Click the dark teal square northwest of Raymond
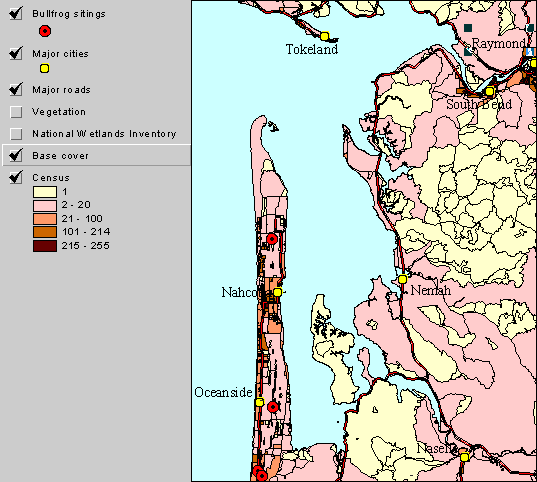The image size is (537, 482). tap(468, 28)
